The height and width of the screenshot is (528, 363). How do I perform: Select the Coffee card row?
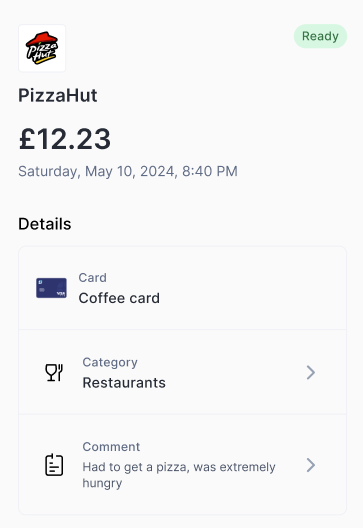tap(183, 288)
